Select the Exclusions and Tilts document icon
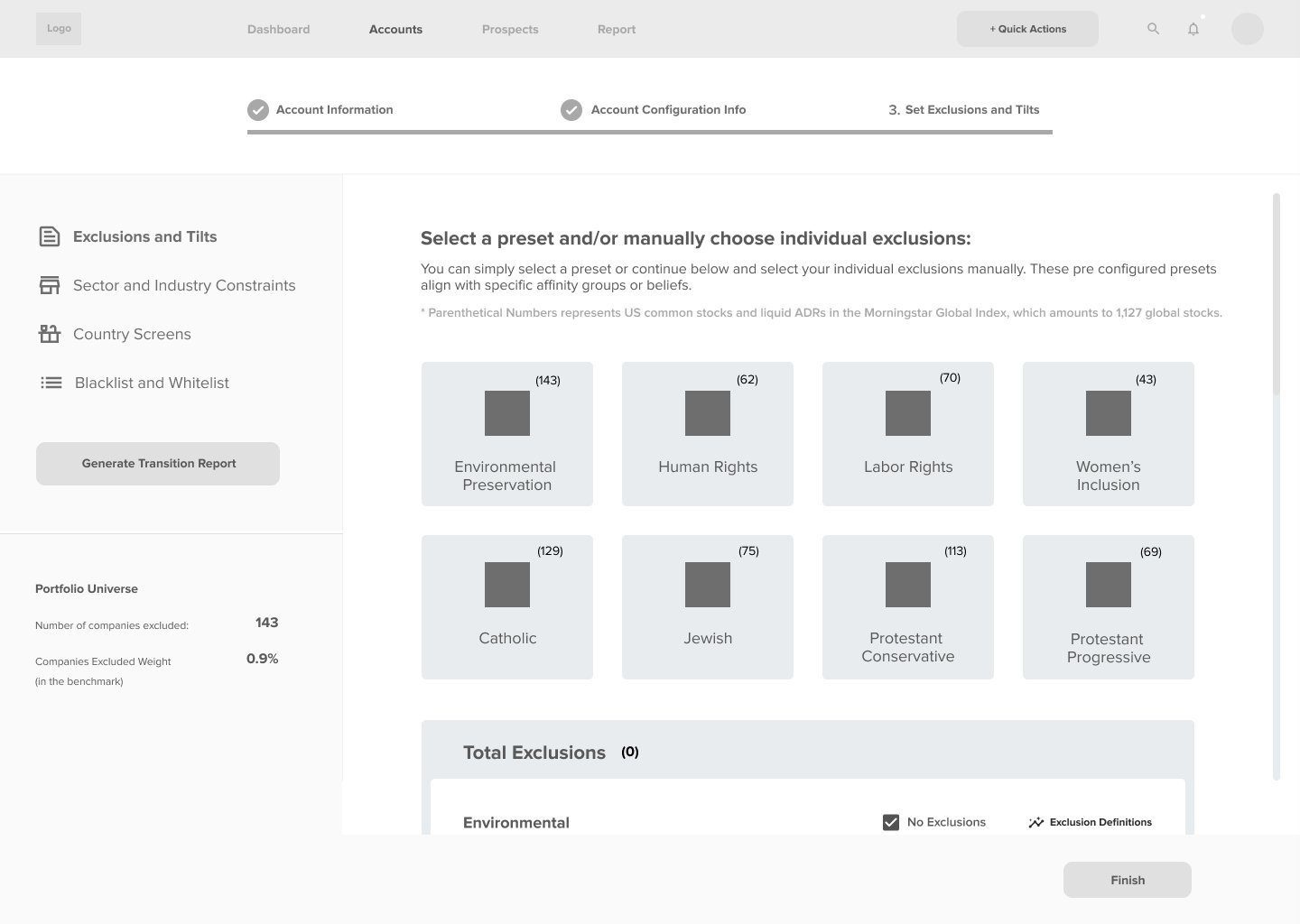Image resolution: width=1300 pixels, height=924 pixels. pyautogui.click(x=50, y=236)
